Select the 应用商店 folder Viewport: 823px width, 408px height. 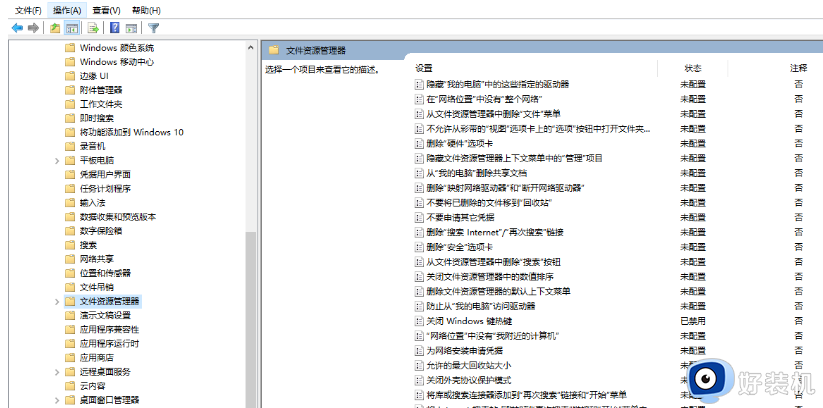[x=89, y=358]
